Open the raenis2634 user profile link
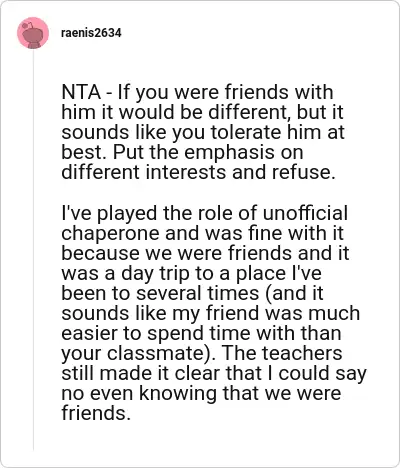 [x=91, y=33]
